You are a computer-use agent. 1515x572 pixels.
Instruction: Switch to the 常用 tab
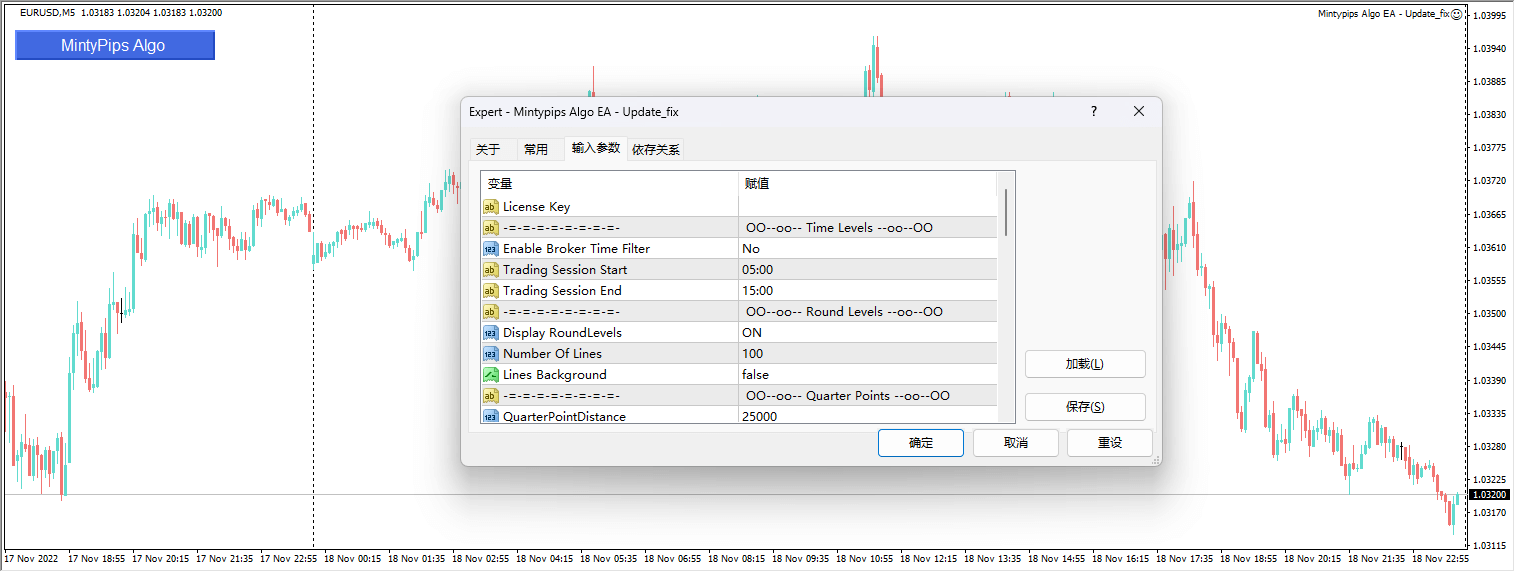click(536, 150)
